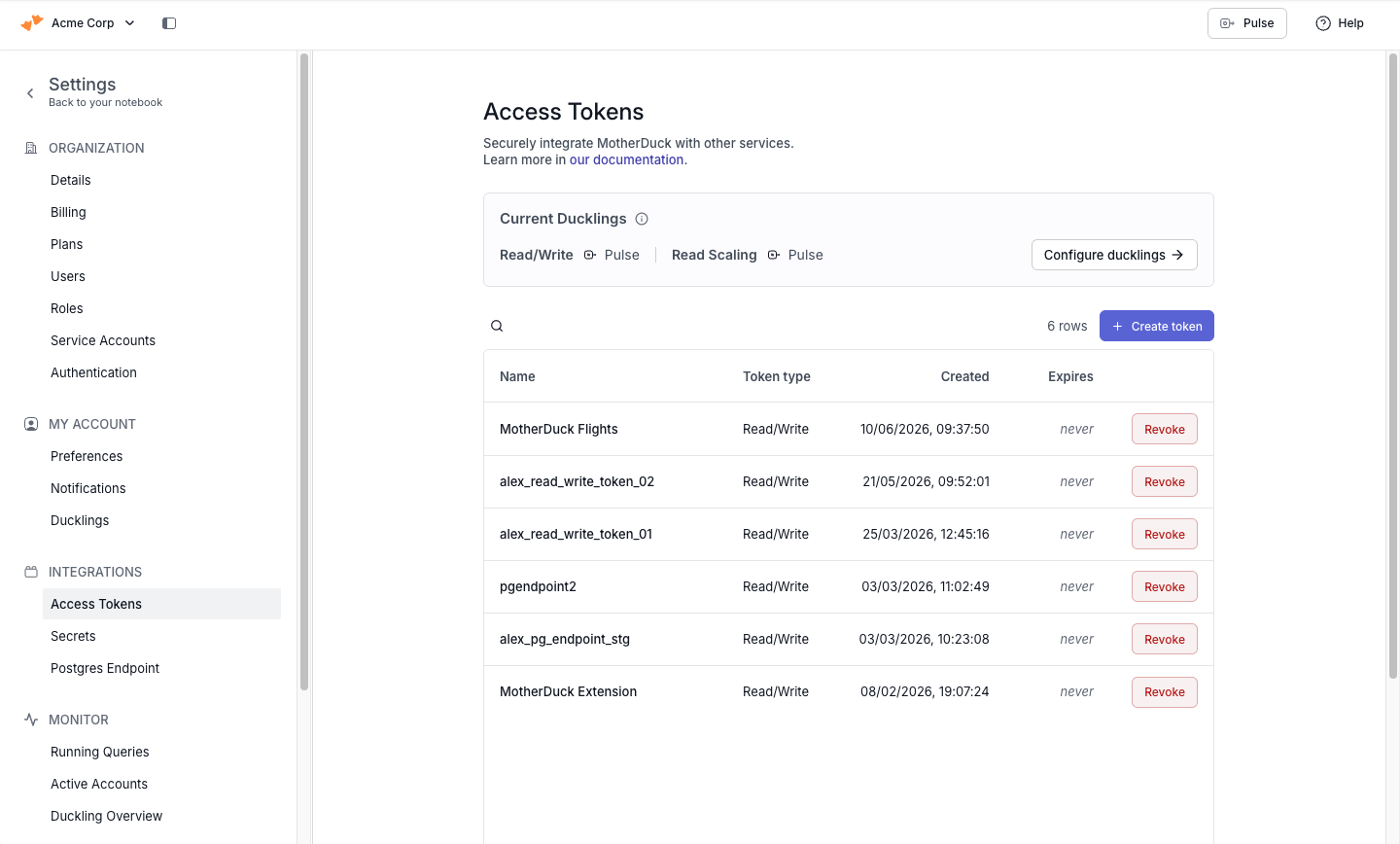
Task: Open the token search icon
Action: coord(497,326)
